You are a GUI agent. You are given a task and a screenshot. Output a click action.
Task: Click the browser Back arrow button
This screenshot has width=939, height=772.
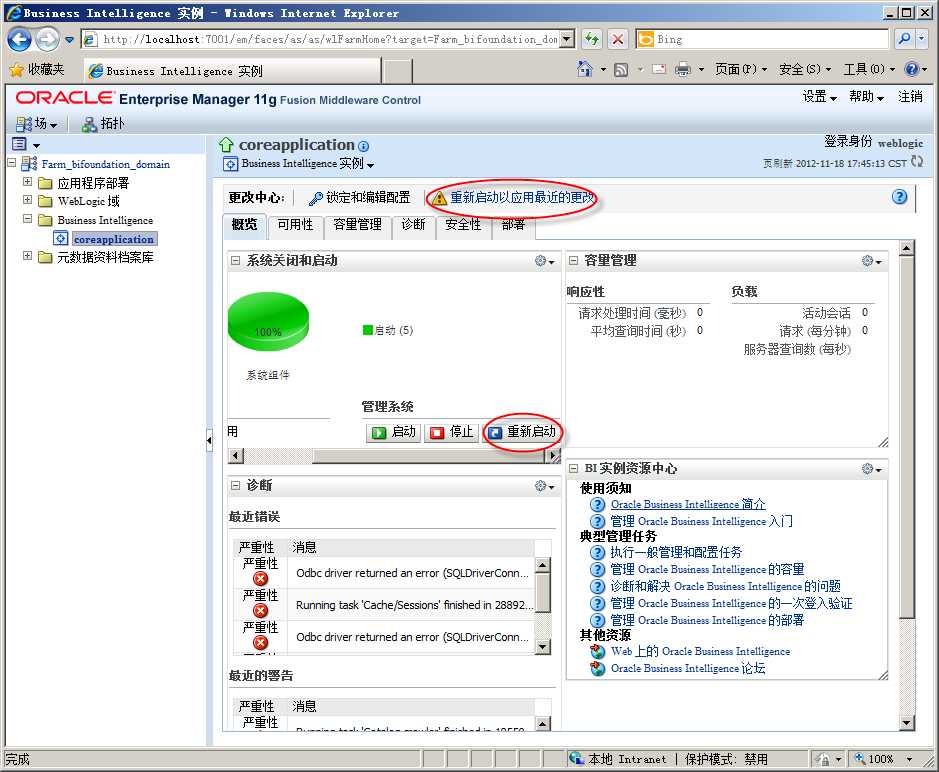pos(19,40)
